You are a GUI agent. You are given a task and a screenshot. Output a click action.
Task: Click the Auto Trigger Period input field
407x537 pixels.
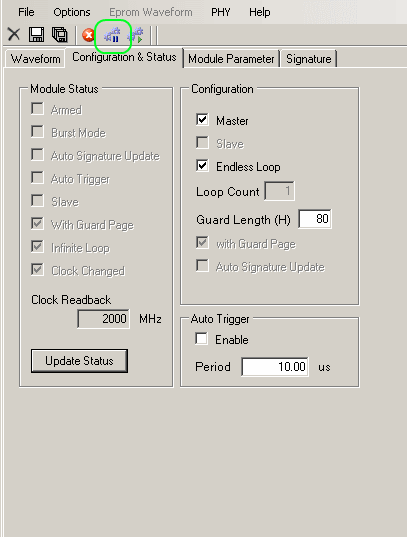tap(275, 367)
